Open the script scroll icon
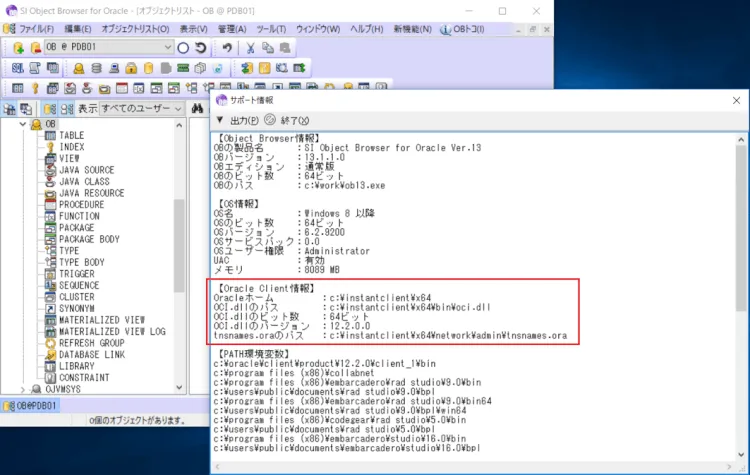The height and width of the screenshot is (475, 750). point(35,68)
